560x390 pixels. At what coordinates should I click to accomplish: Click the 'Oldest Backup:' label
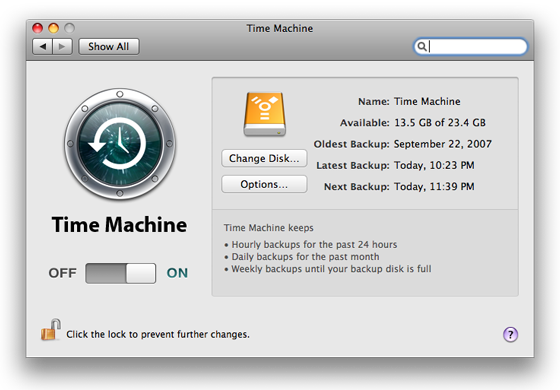[x=351, y=144]
